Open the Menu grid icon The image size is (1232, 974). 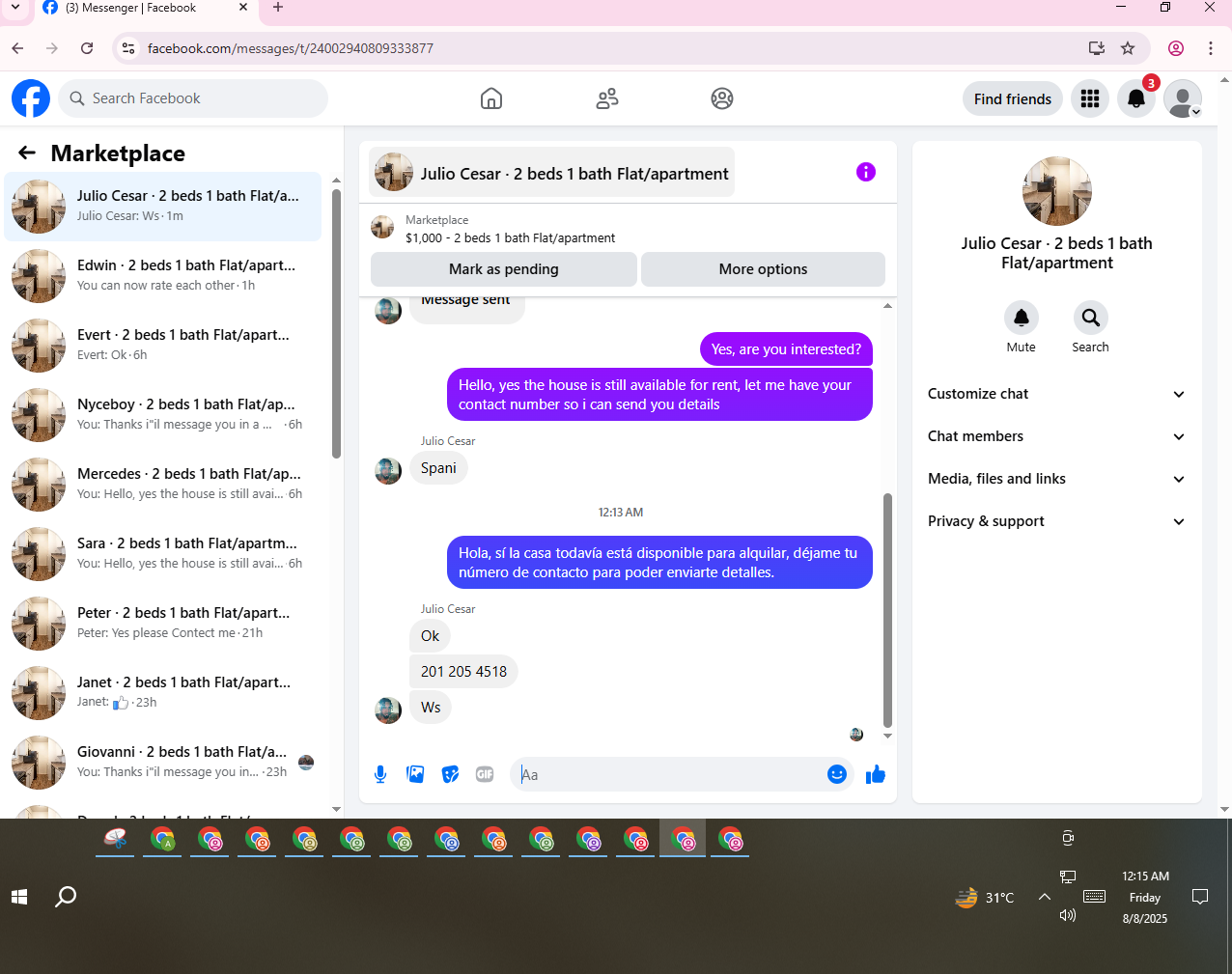(x=1090, y=98)
